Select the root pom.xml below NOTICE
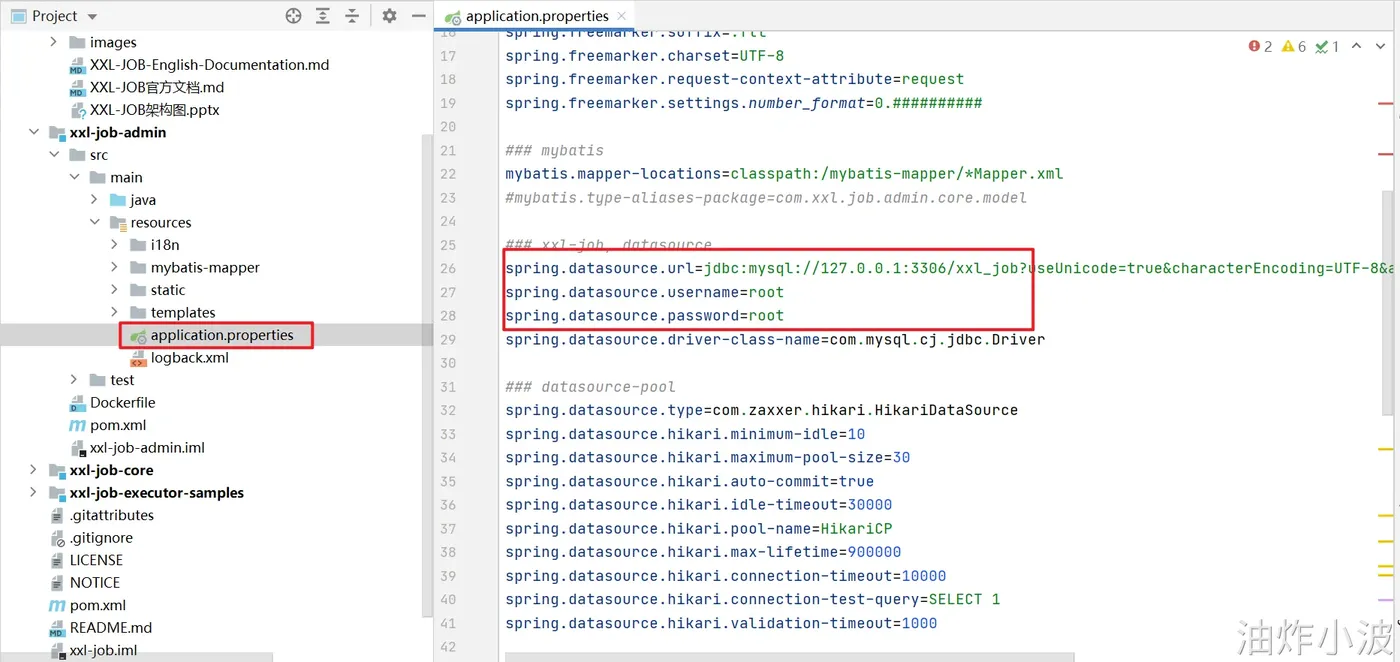1400x662 pixels. coord(98,605)
